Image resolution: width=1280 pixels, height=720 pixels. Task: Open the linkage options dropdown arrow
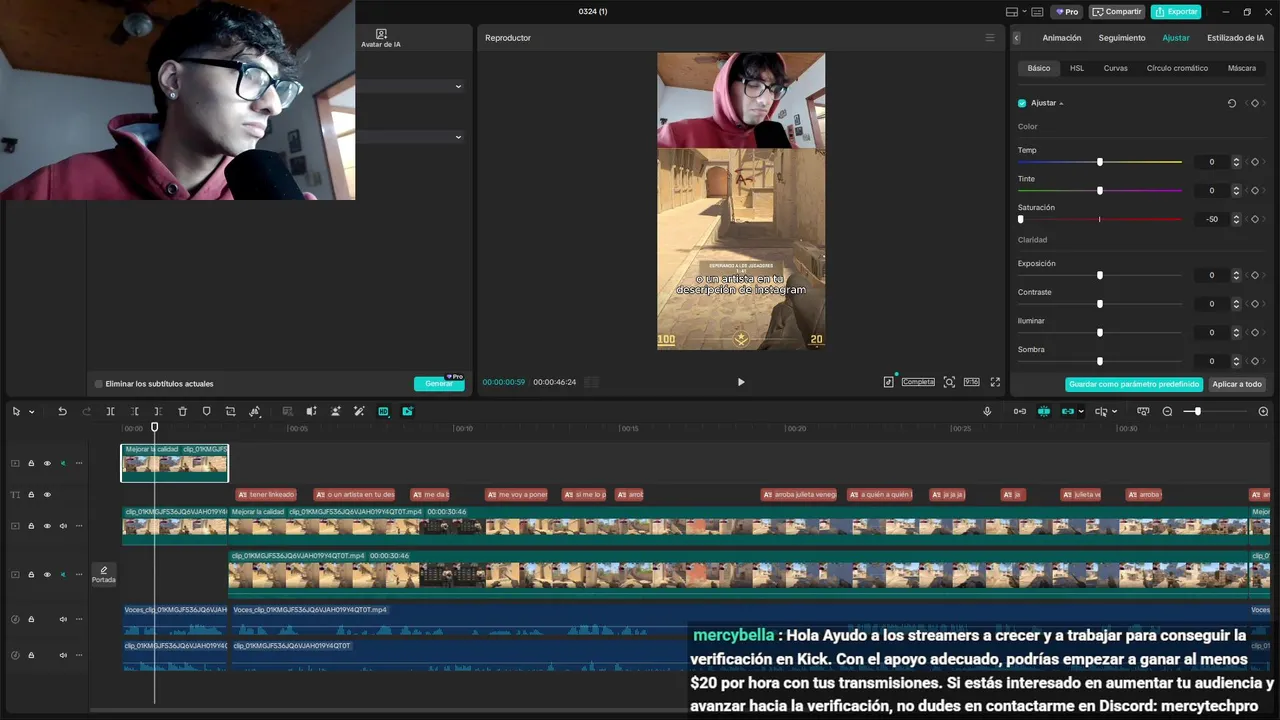[1081, 411]
